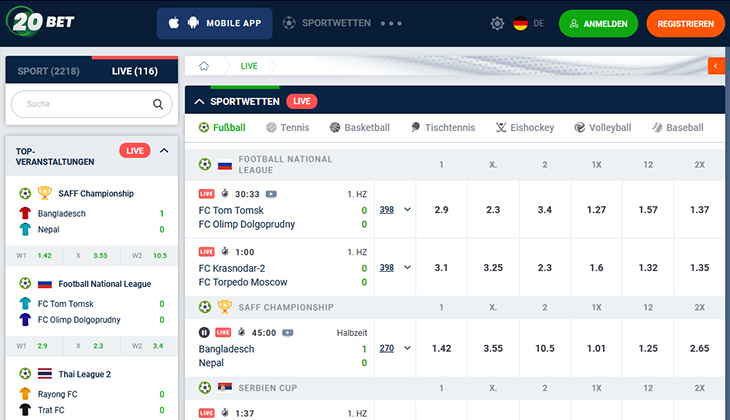
Task: Open Football National League in sidebar
Action: click(x=104, y=284)
